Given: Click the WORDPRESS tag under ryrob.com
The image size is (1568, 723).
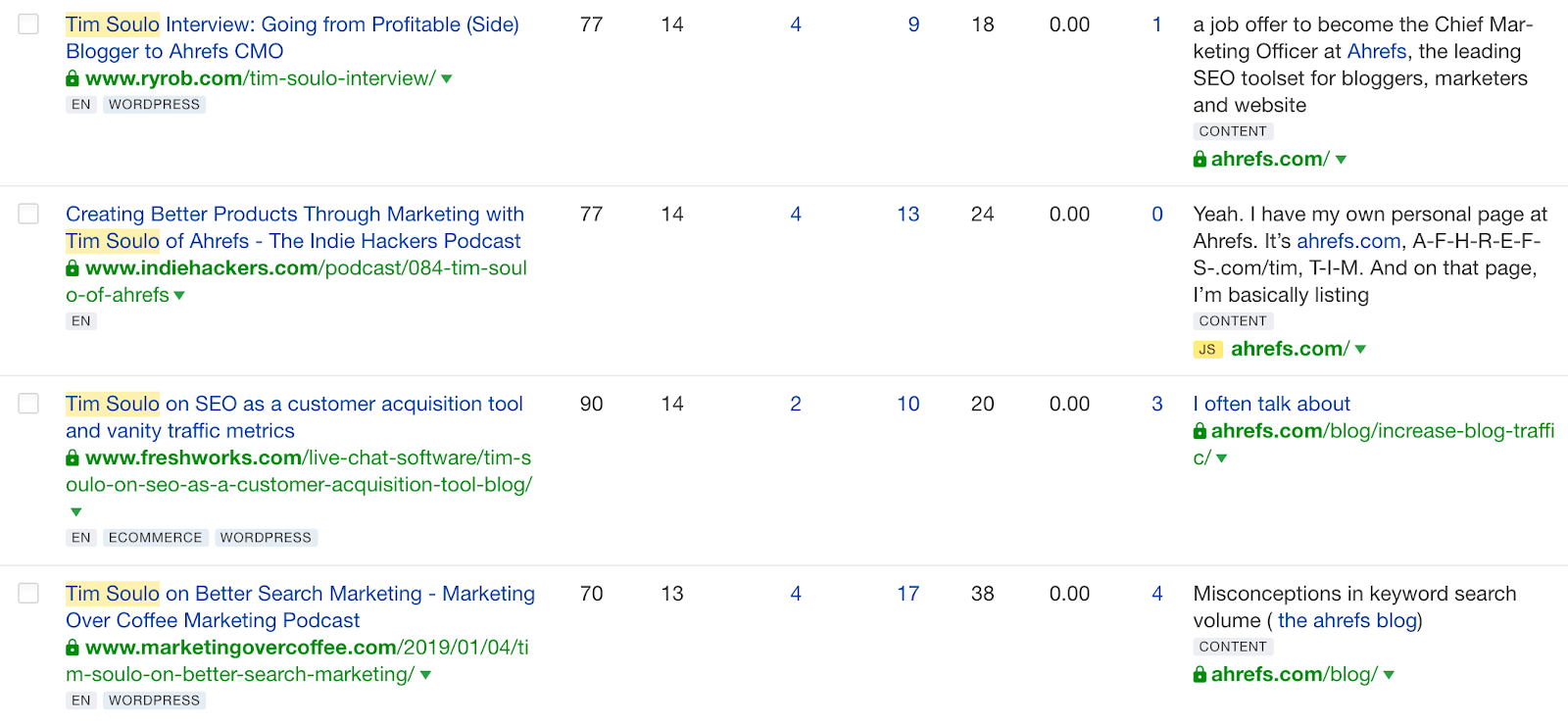Looking at the screenshot, I should point(154,105).
